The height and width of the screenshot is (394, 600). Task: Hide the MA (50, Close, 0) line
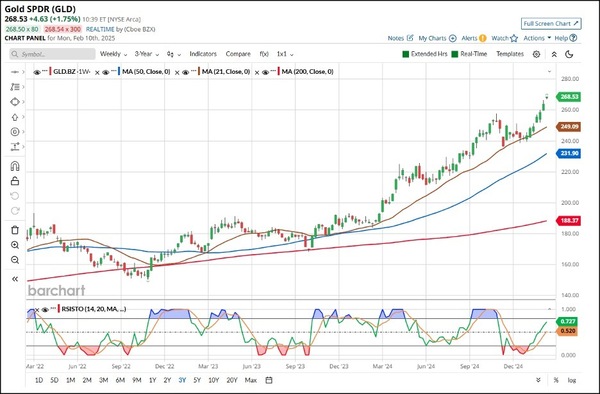(106, 72)
